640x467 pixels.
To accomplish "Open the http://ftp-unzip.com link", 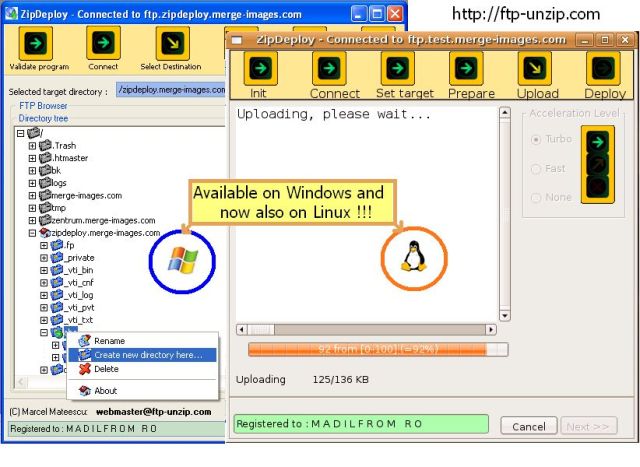I will point(526,14).
